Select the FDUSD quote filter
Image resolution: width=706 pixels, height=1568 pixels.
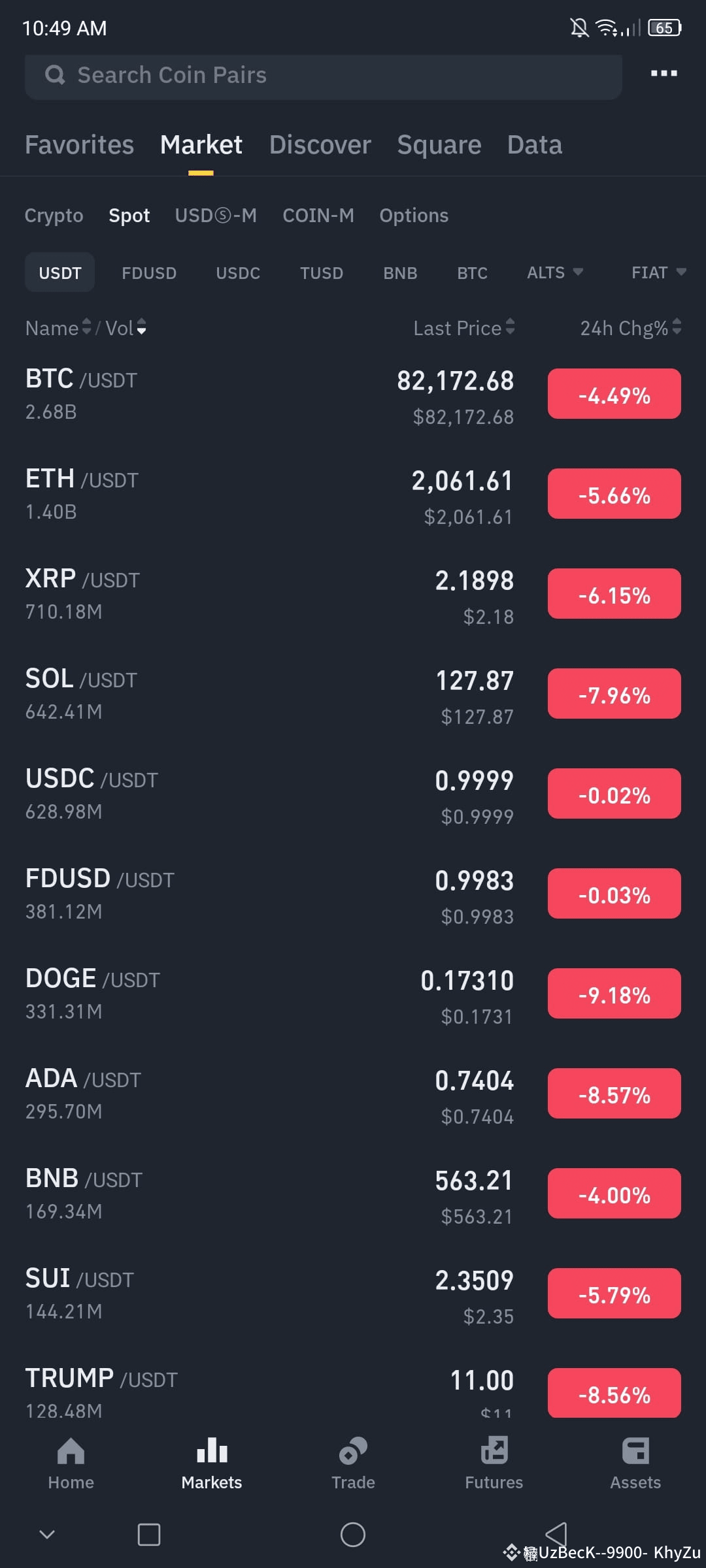149,273
